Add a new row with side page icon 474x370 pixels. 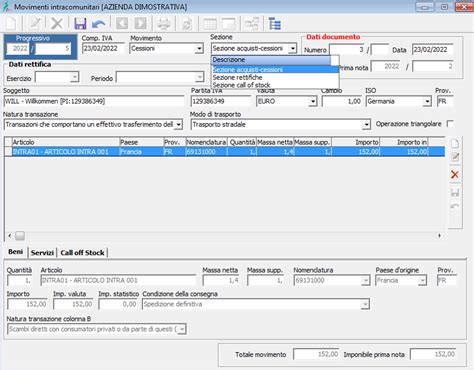(x=455, y=144)
